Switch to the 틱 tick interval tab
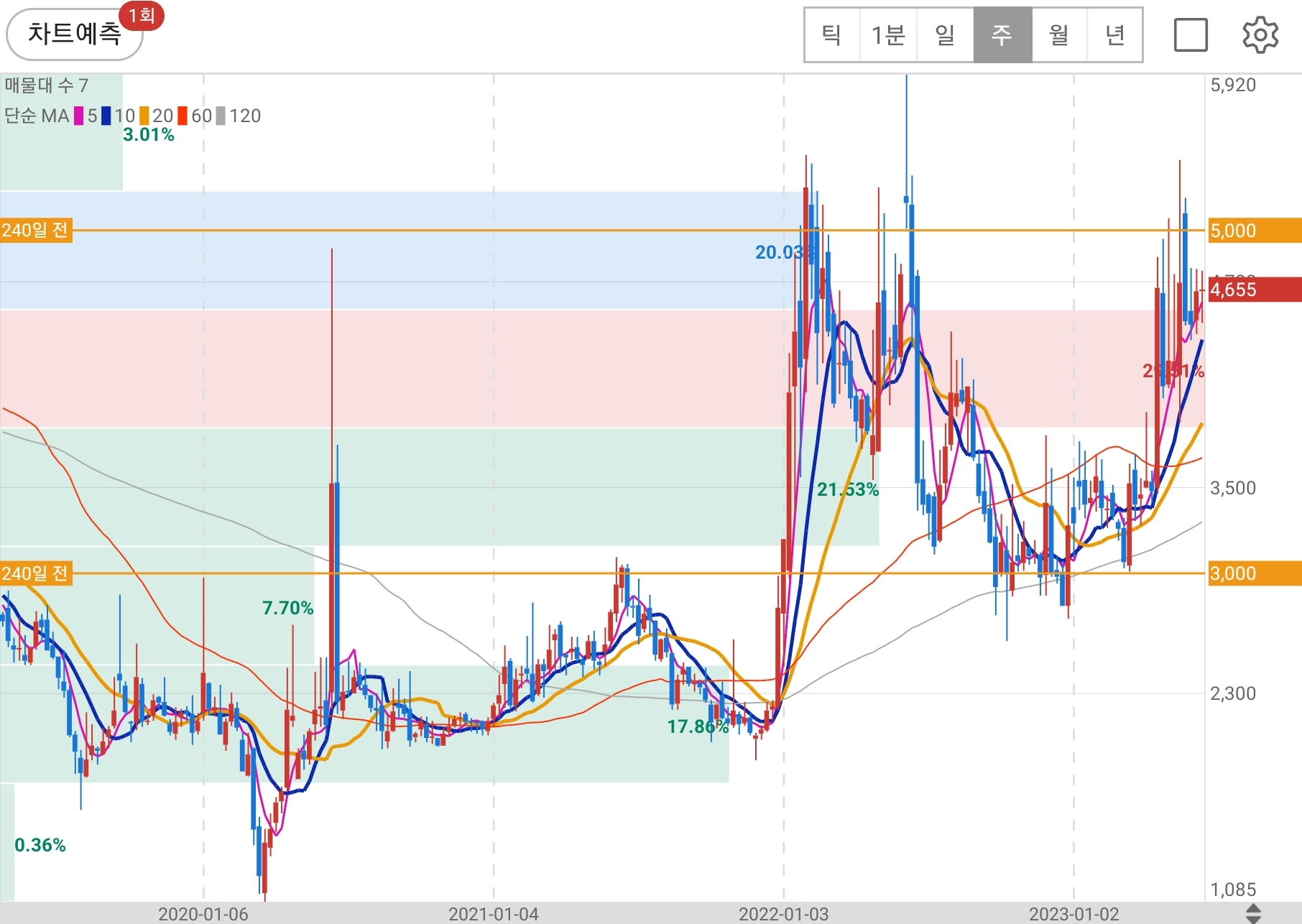1302x924 pixels. [x=832, y=34]
